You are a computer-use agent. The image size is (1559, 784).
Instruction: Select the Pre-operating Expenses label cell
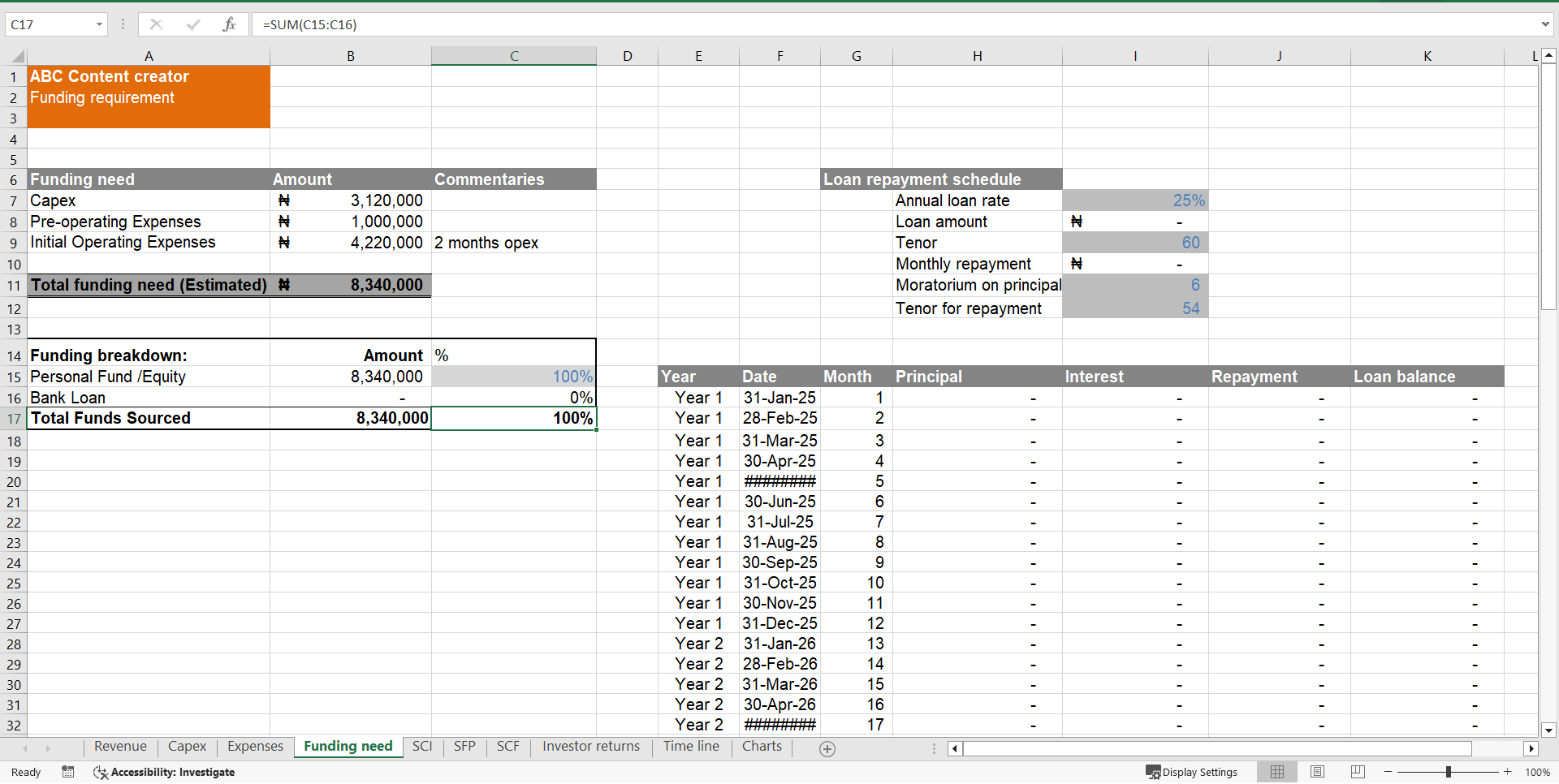tap(149, 222)
